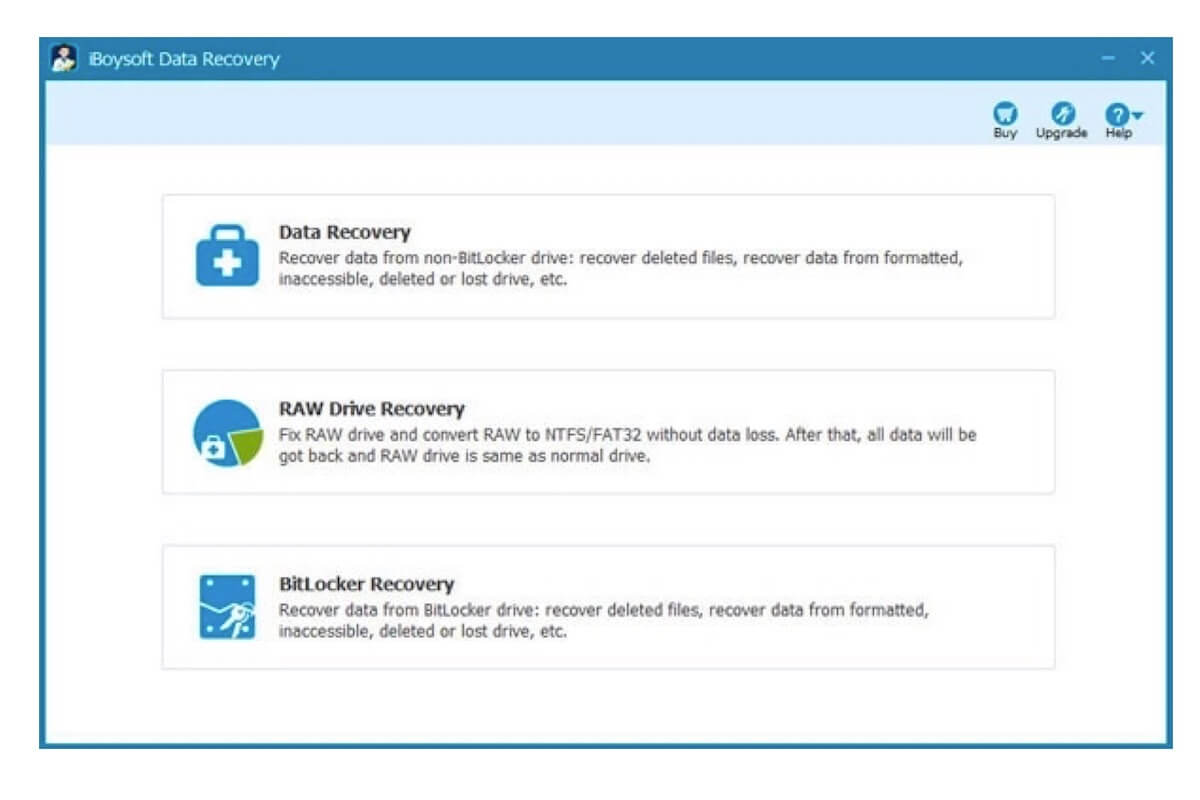Close the iBoysoft Data Recovery window

(1148, 58)
